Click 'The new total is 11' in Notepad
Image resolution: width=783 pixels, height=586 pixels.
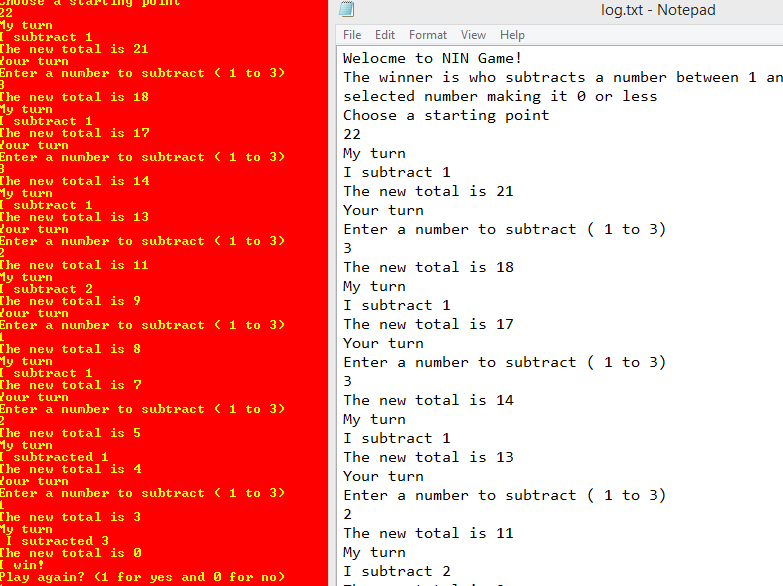(428, 533)
